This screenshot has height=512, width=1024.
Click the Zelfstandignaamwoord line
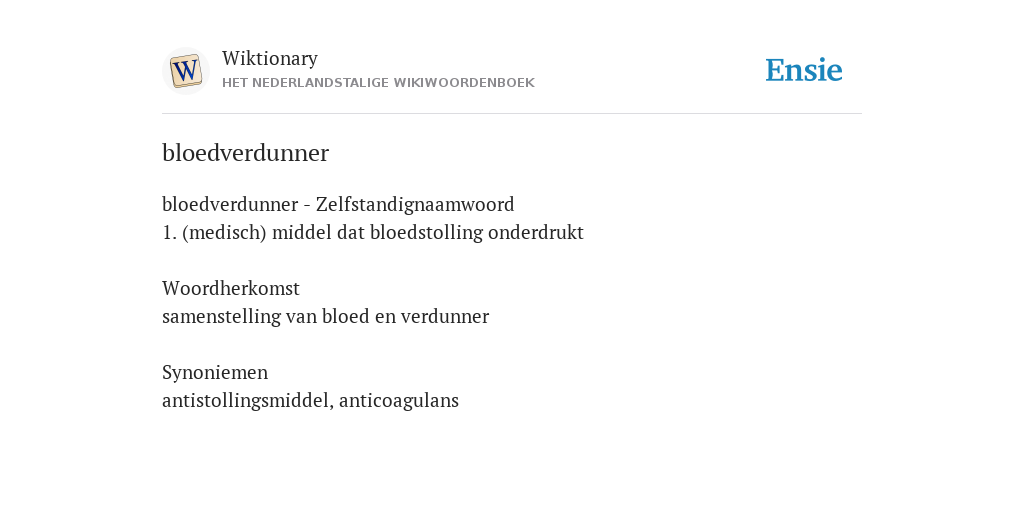pos(338,204)
